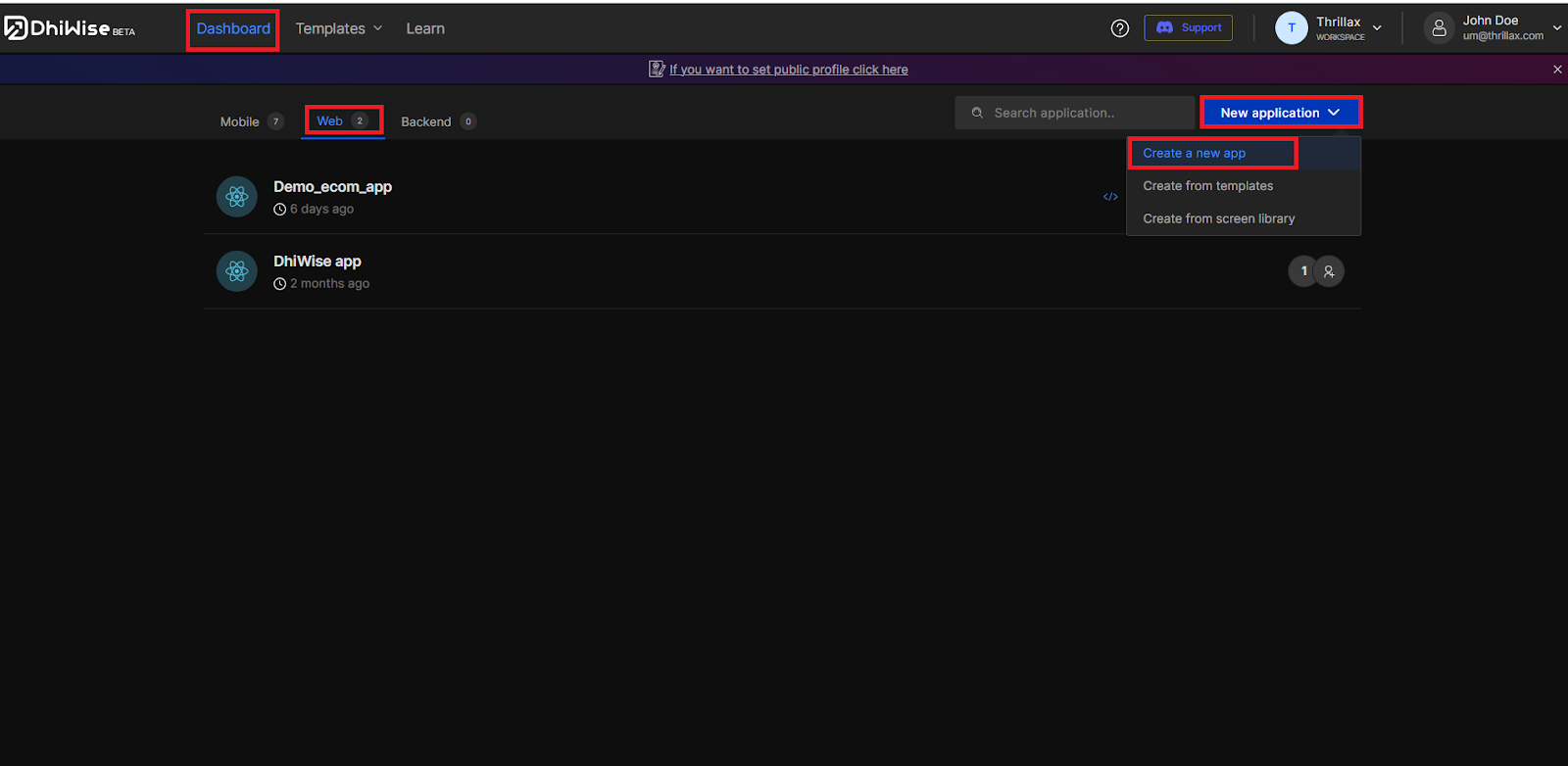
Task: Click the code icon on Demo_ecom_app row
Action: click(x=1110, y=197)
